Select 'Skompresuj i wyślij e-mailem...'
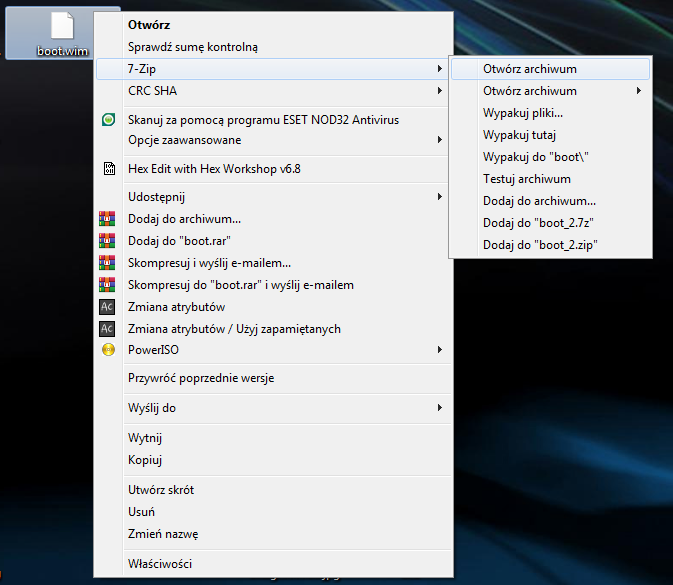Image resolution: width=673 pixels, height=585 pixels. [274, 263]
